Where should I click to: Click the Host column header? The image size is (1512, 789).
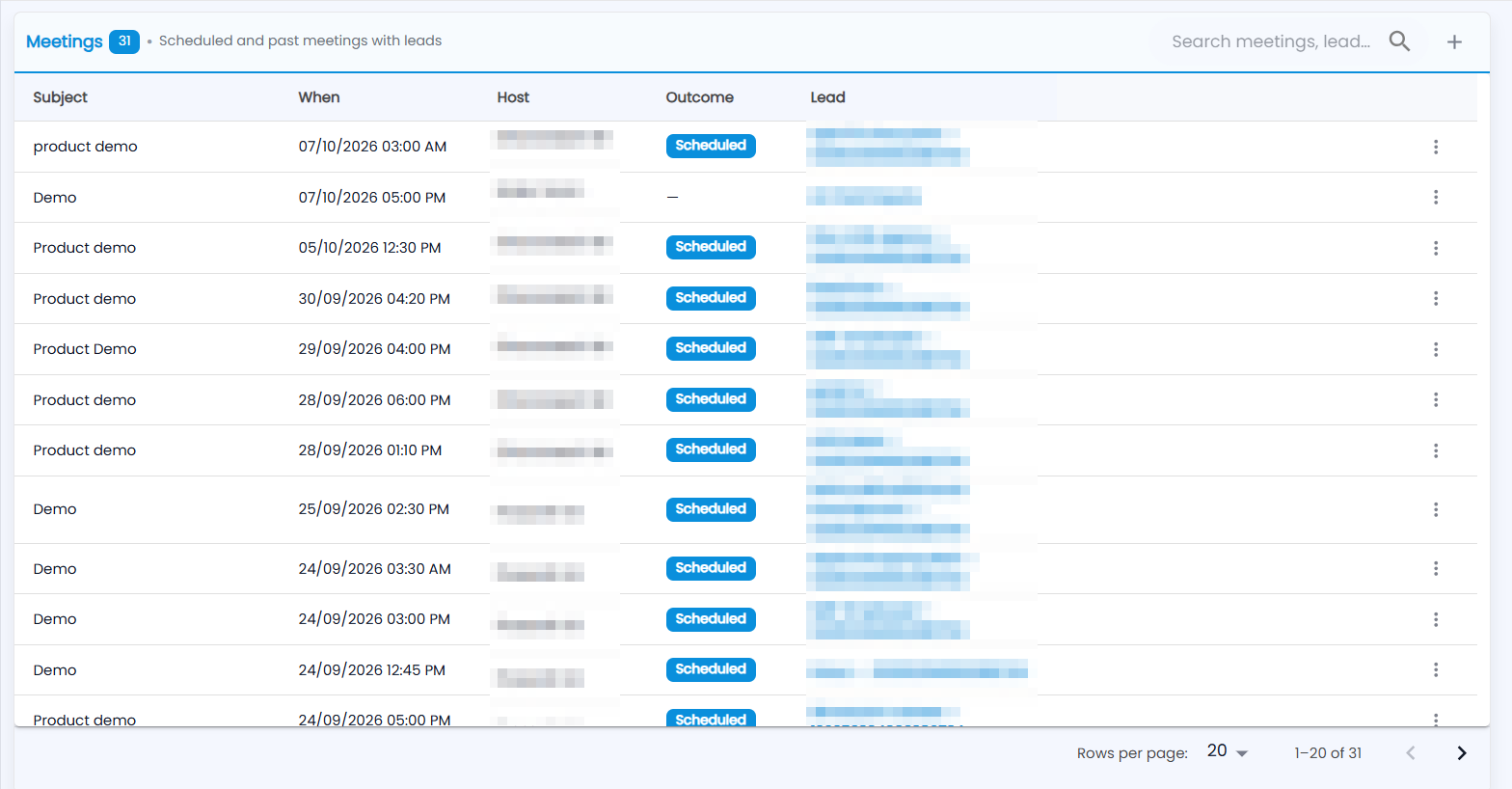[x=513, y=97]
